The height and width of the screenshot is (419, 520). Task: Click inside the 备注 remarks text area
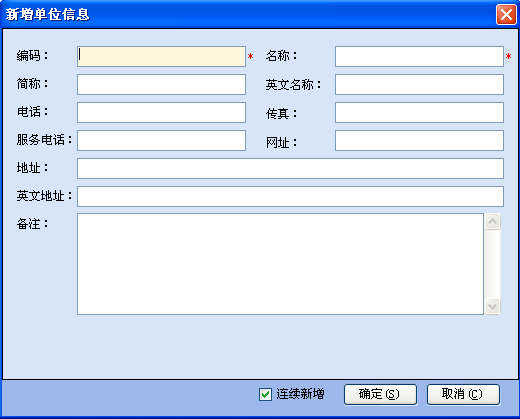click(280, 264)
